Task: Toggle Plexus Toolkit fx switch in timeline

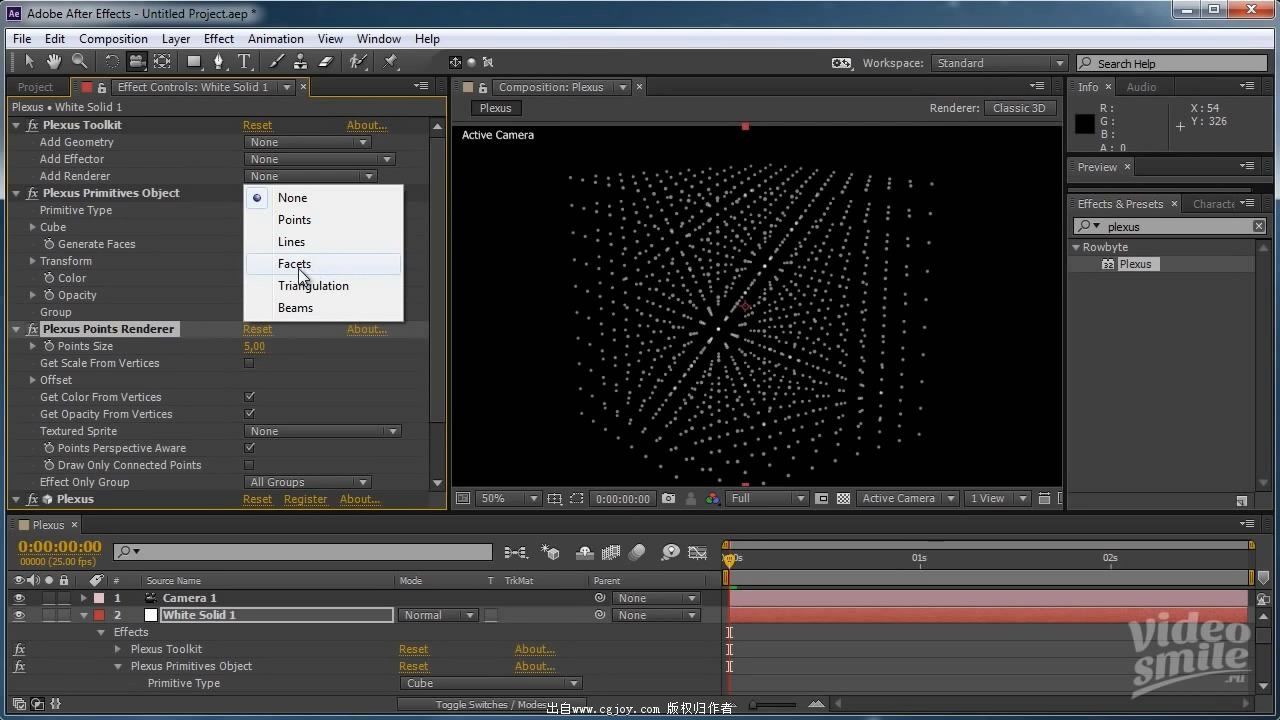Action: point(19,649)
